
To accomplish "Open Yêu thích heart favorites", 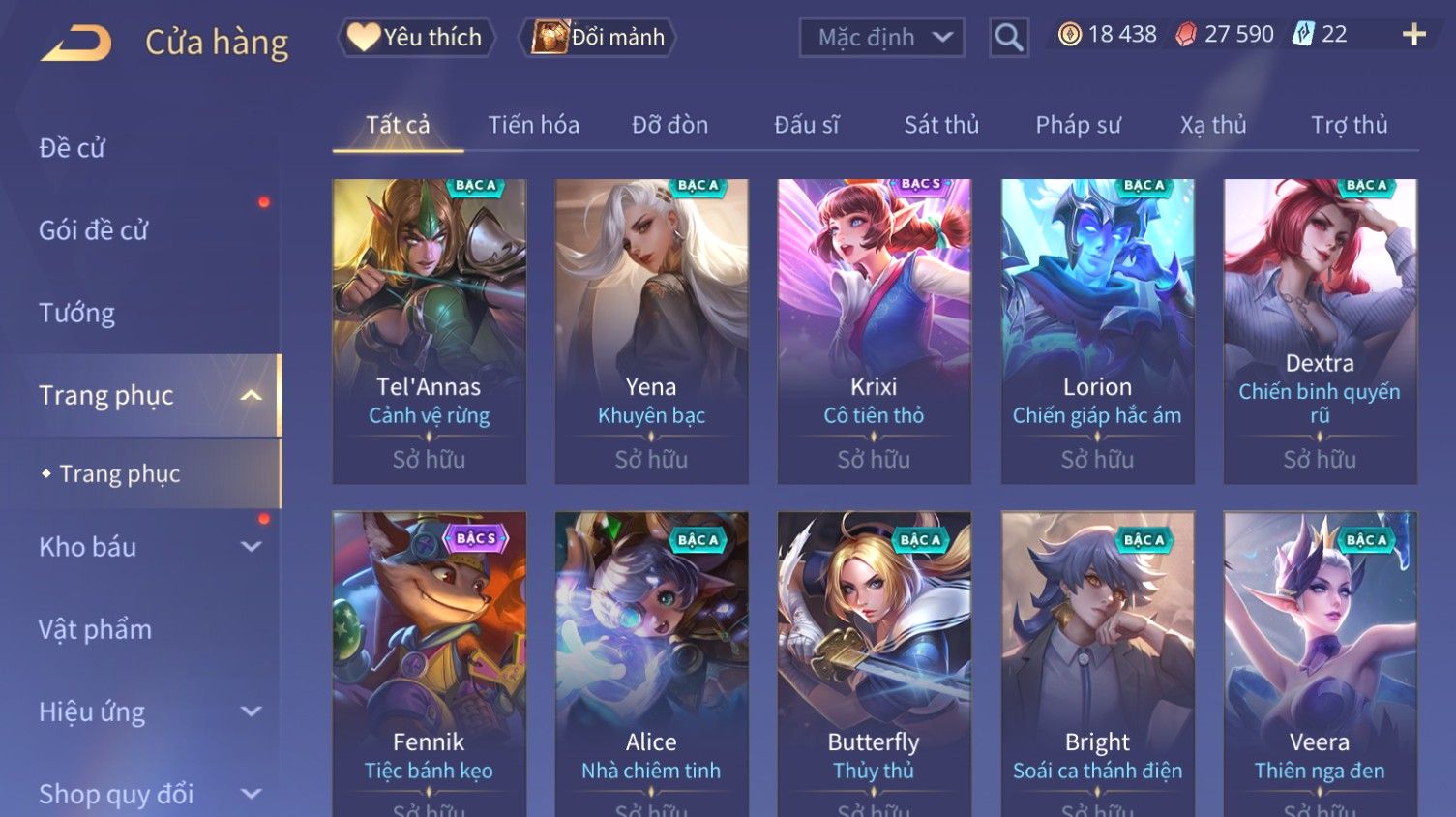I will 416,38.
